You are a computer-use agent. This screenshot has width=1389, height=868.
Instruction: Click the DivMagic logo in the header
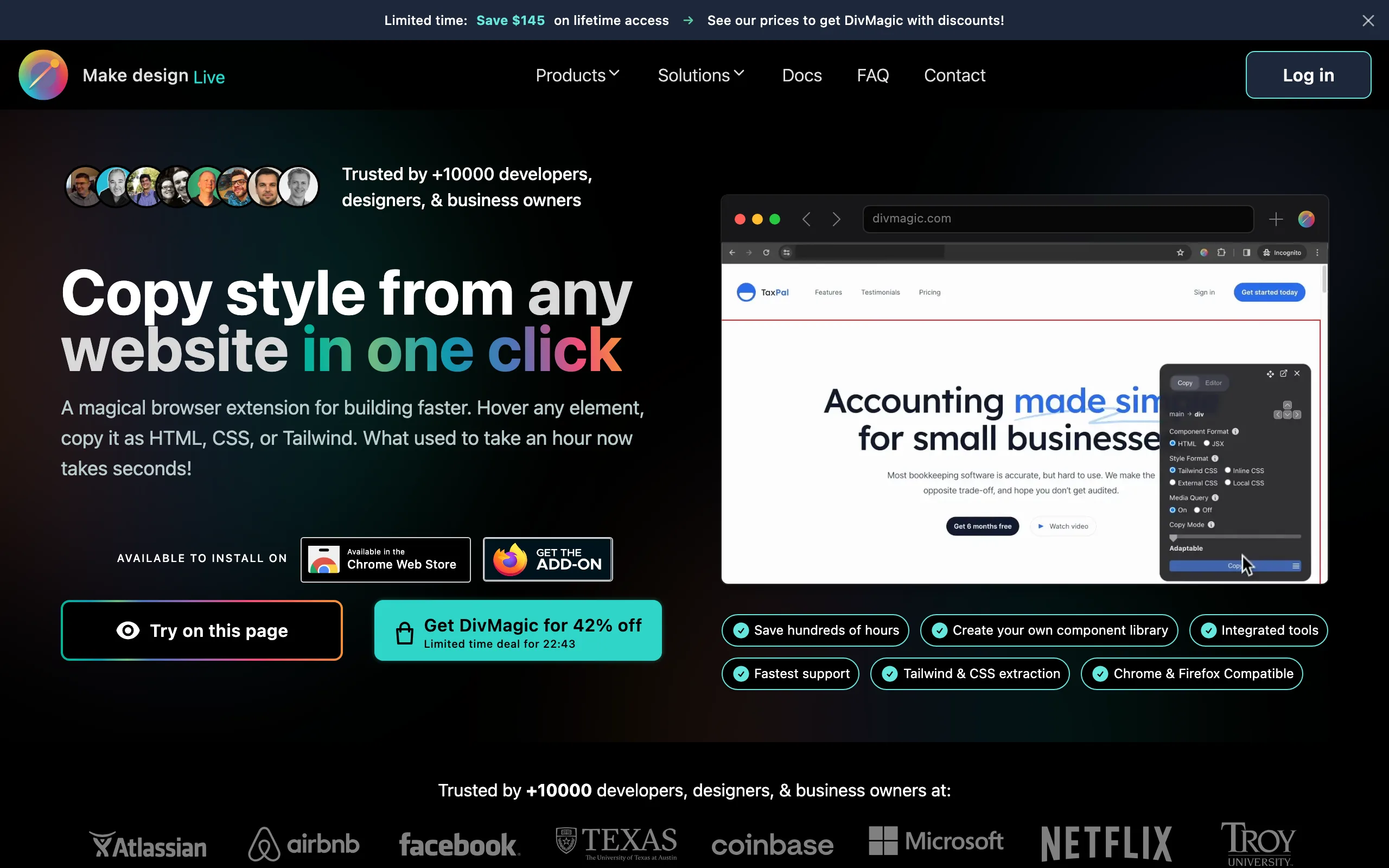(43, 75)
